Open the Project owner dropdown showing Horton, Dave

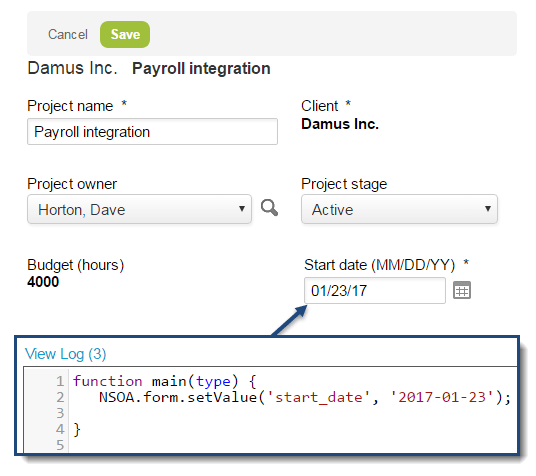click(139, 209)
